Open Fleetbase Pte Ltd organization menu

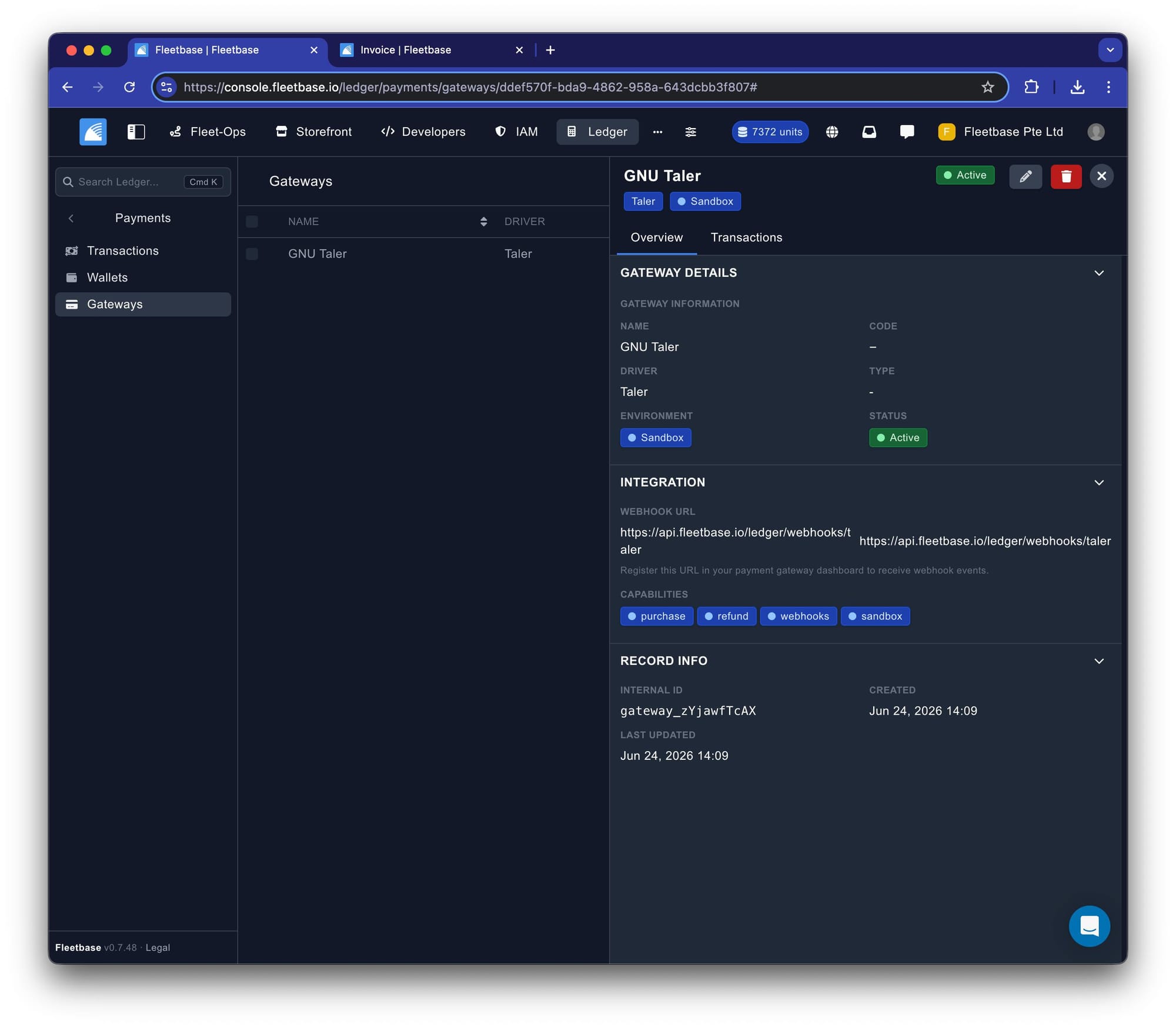1000,132
